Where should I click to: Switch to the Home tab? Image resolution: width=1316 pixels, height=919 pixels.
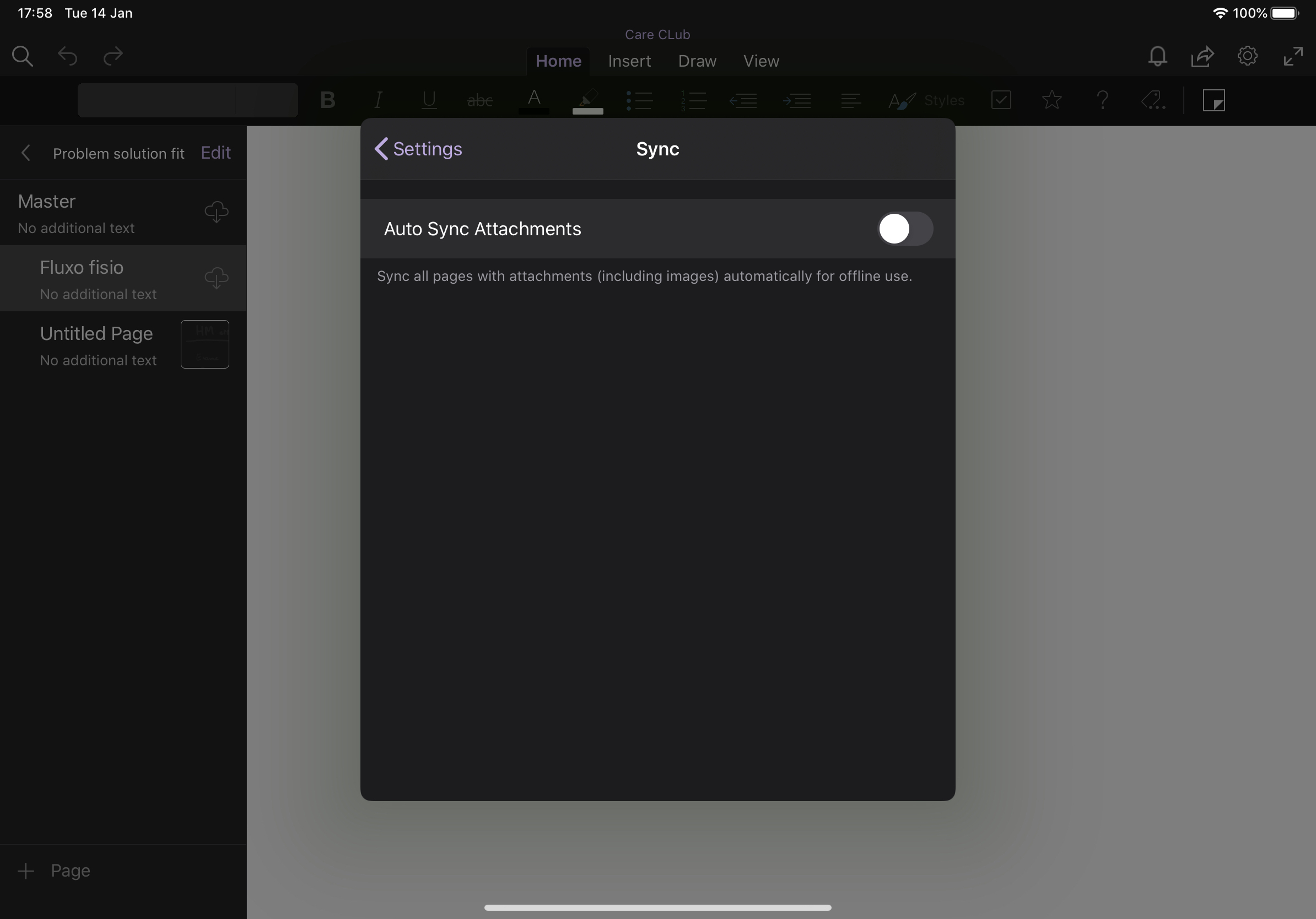coord(558,61)
